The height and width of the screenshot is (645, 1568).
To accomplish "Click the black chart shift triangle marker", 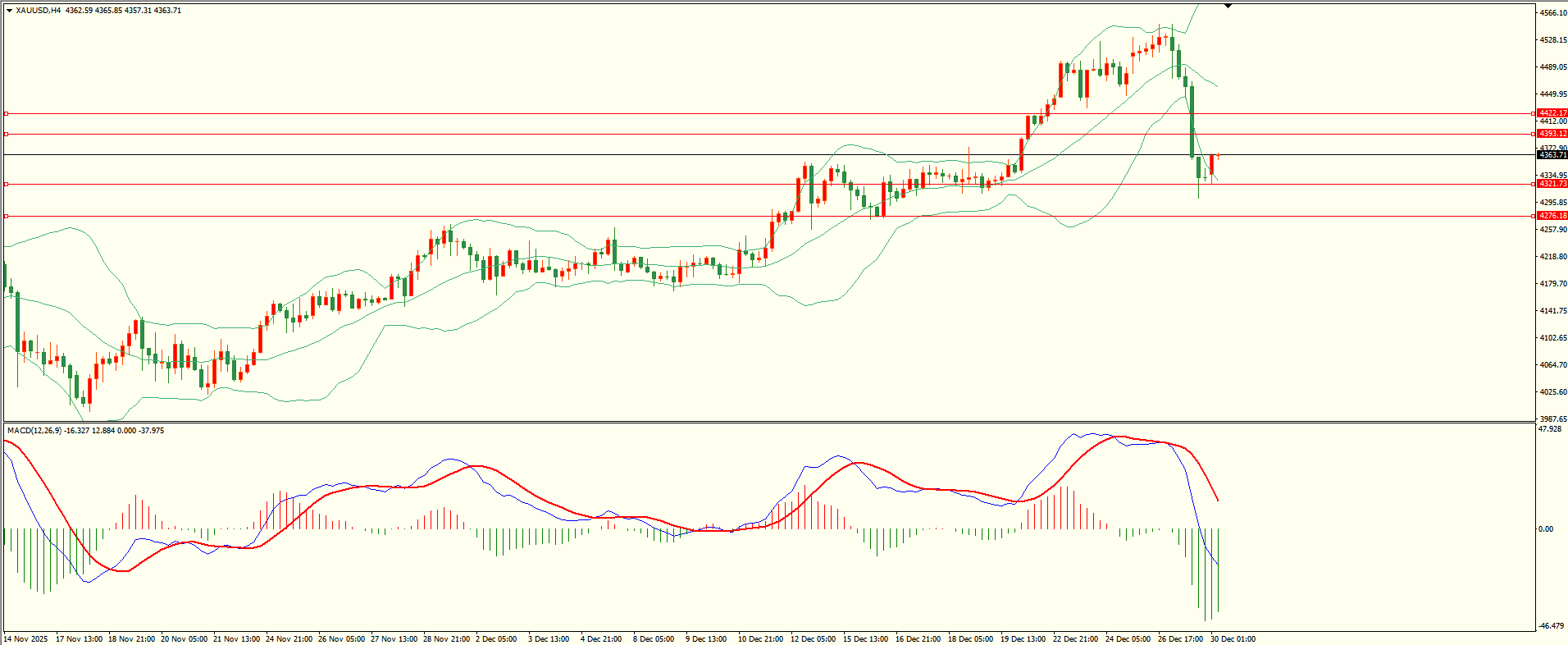I will coord(1228,6).
